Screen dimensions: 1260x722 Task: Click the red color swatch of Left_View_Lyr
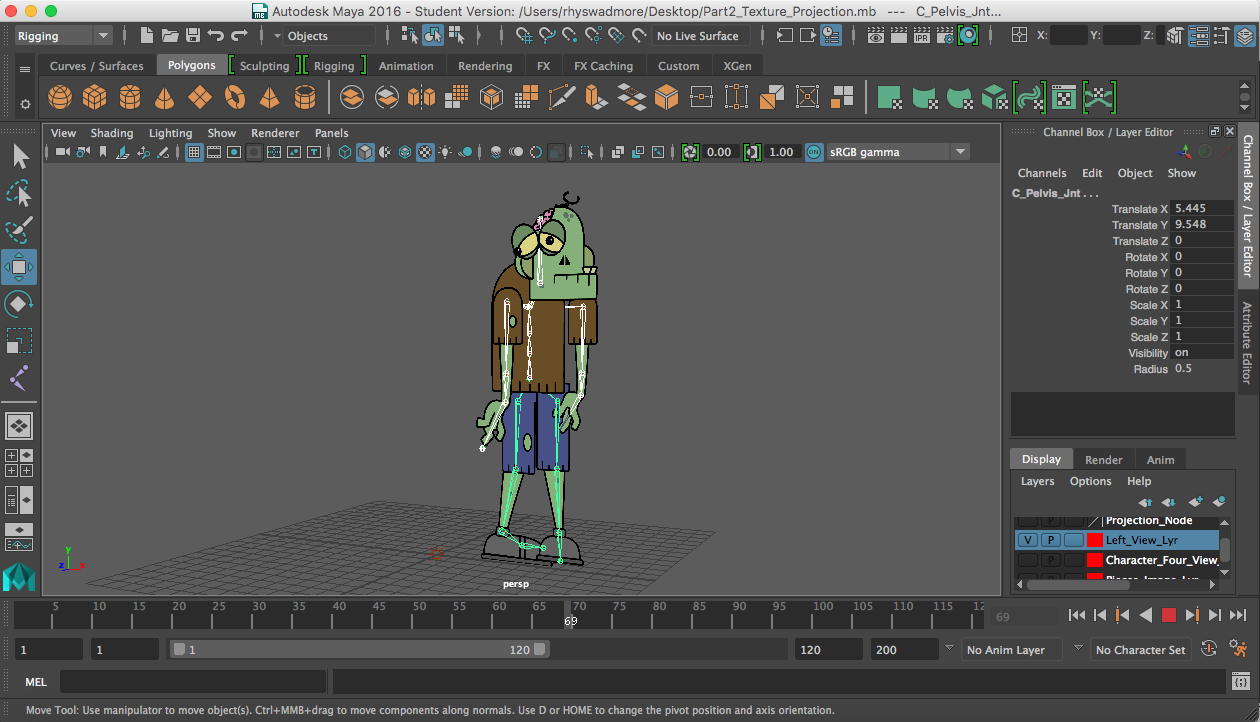[1094, 540]
